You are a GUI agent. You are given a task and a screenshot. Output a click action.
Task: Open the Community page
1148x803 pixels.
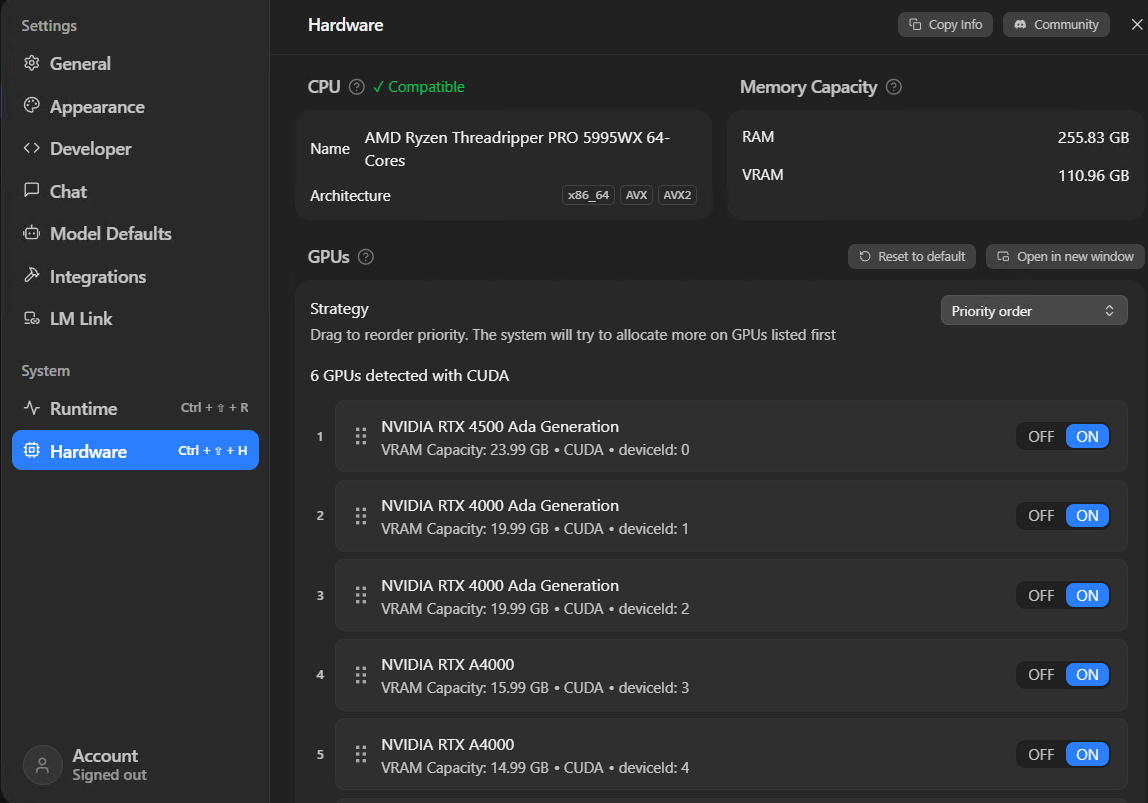1056,24
